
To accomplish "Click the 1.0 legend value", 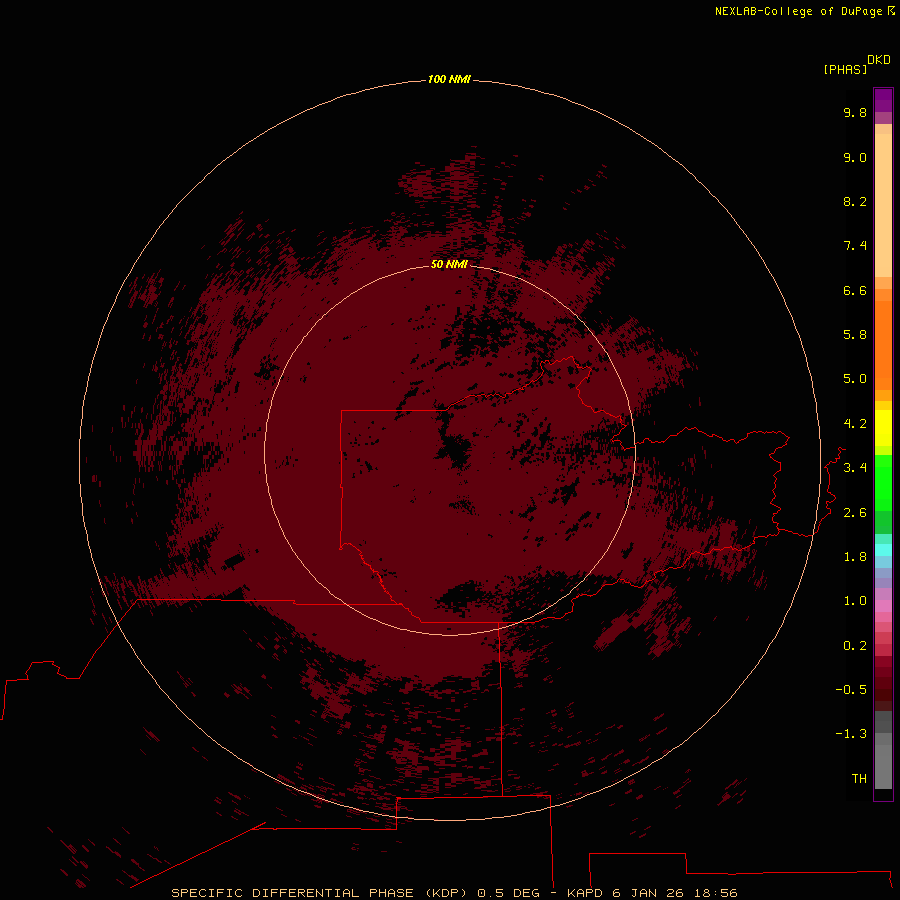I will tap(855, 601).
